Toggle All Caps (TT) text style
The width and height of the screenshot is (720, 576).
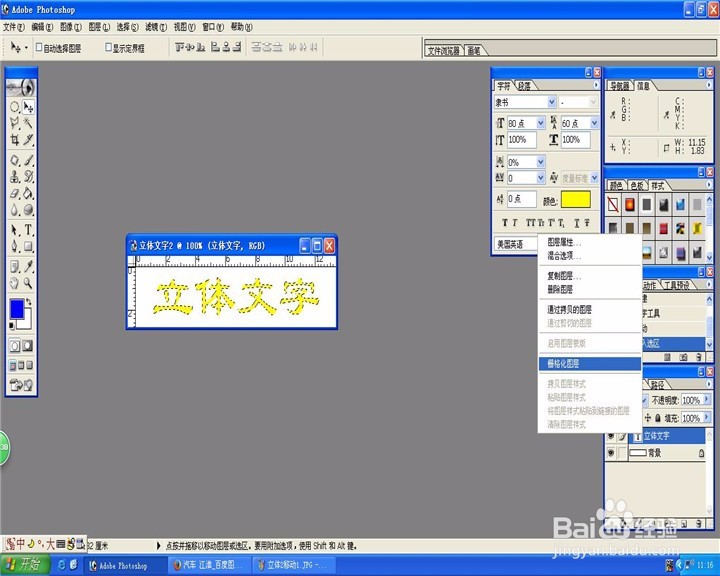pos(530,223)
